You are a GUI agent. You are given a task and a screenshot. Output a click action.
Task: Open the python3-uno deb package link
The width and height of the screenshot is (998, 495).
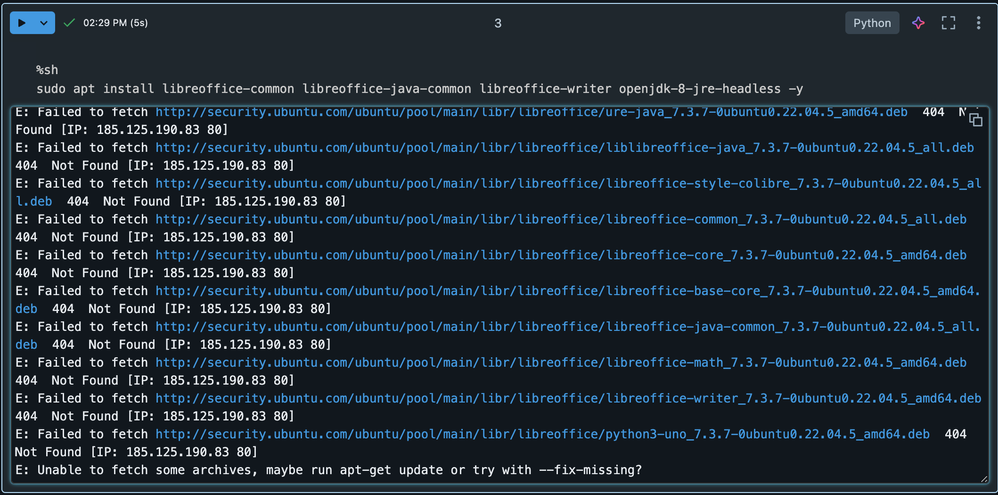click(542, 435)
